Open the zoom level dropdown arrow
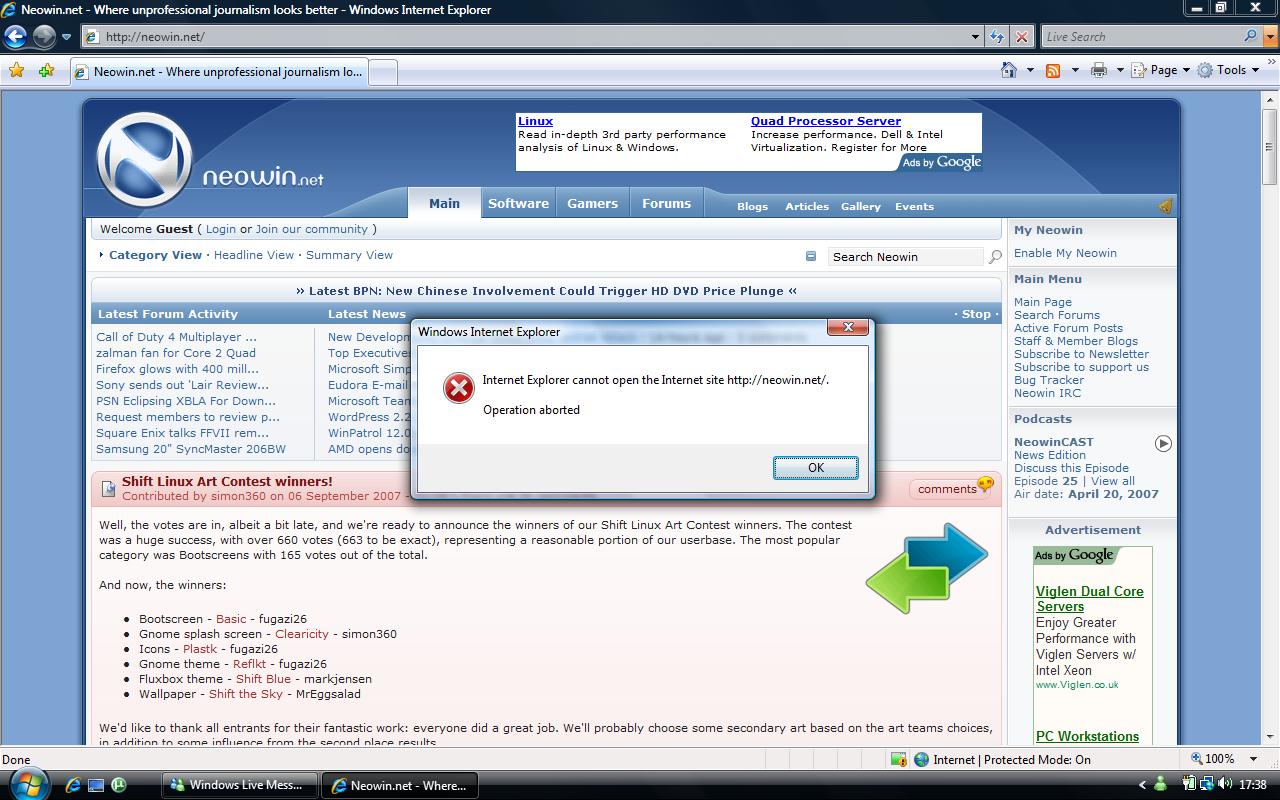 click(x=1251, y=759)
